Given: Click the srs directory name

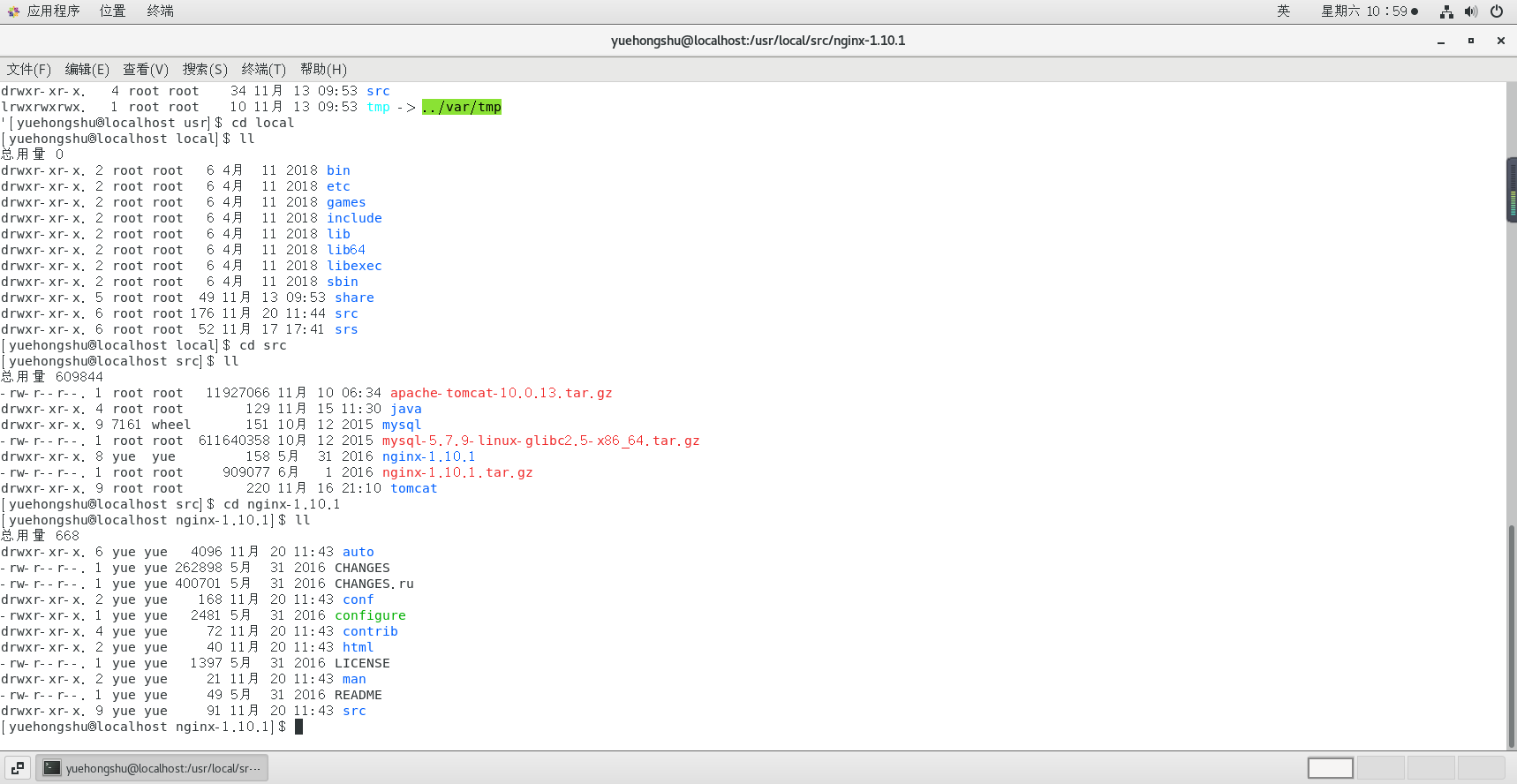Looking at the screenshot, I should [346, 329].
